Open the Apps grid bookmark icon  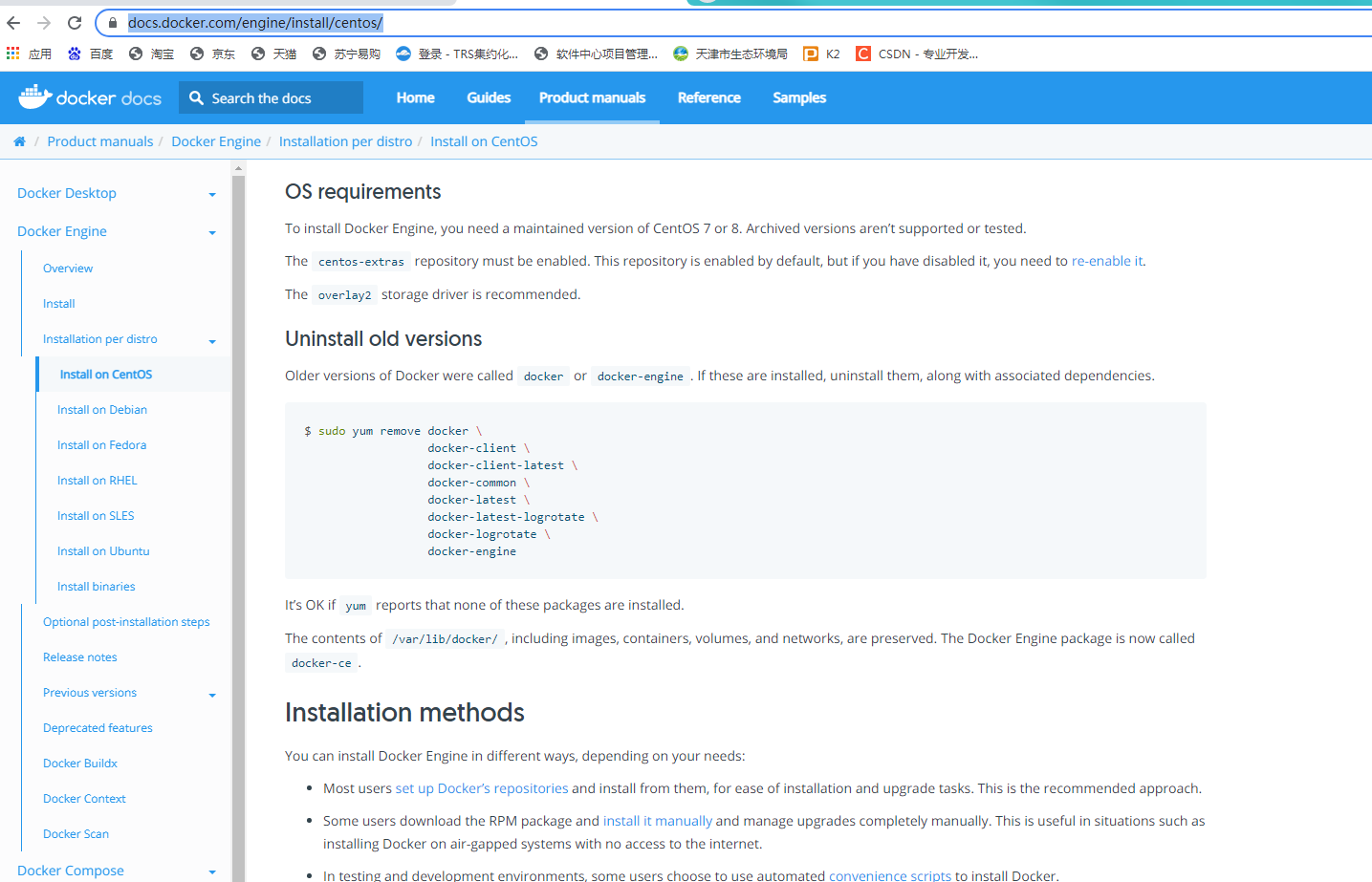point(13,54)
